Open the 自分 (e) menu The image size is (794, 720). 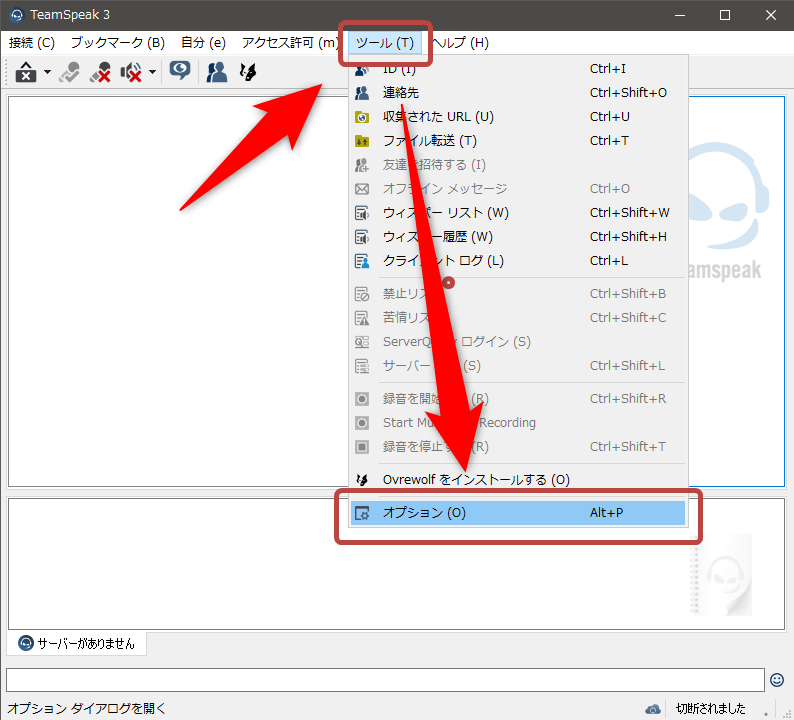203,43
